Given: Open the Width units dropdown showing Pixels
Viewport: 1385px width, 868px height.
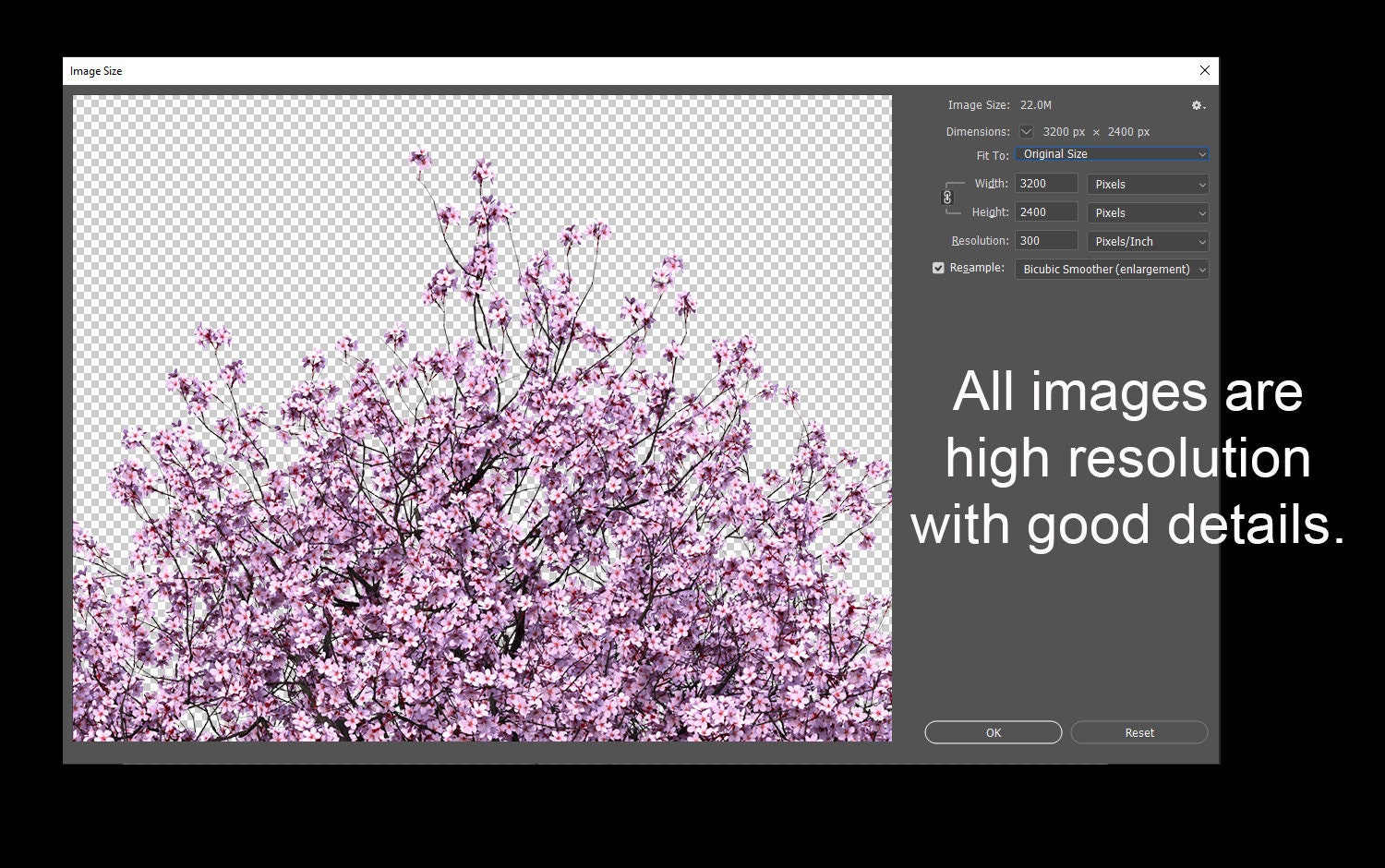Looking at the screenshot, I should tap(1147, 184).
